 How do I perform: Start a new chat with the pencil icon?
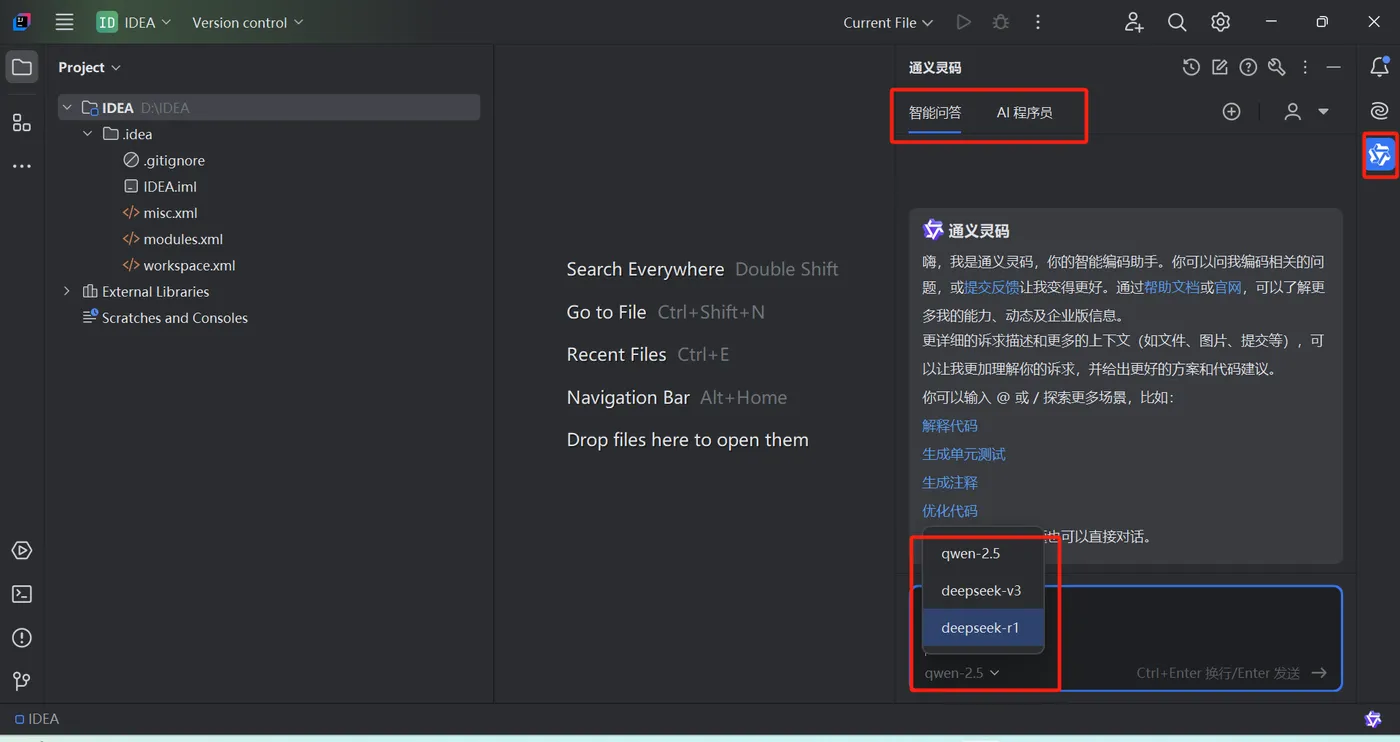coord(1220,67)
